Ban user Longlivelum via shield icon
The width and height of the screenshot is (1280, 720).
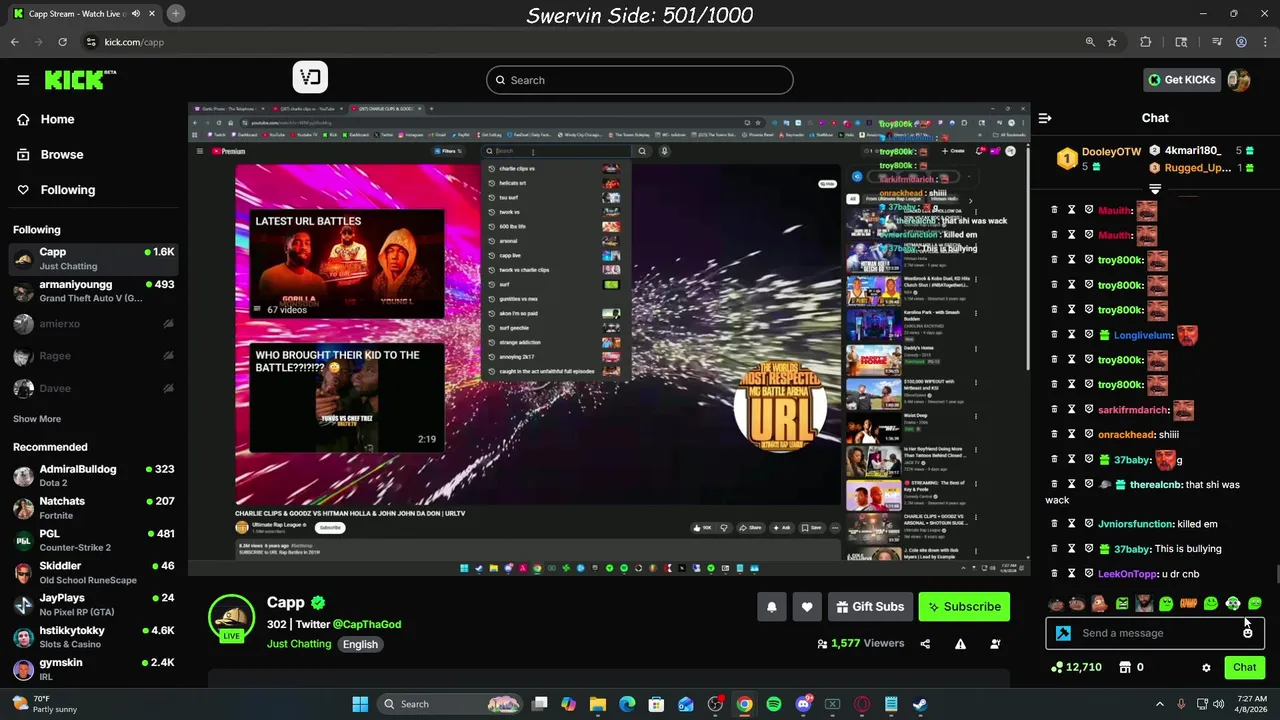click(1089, 335)
